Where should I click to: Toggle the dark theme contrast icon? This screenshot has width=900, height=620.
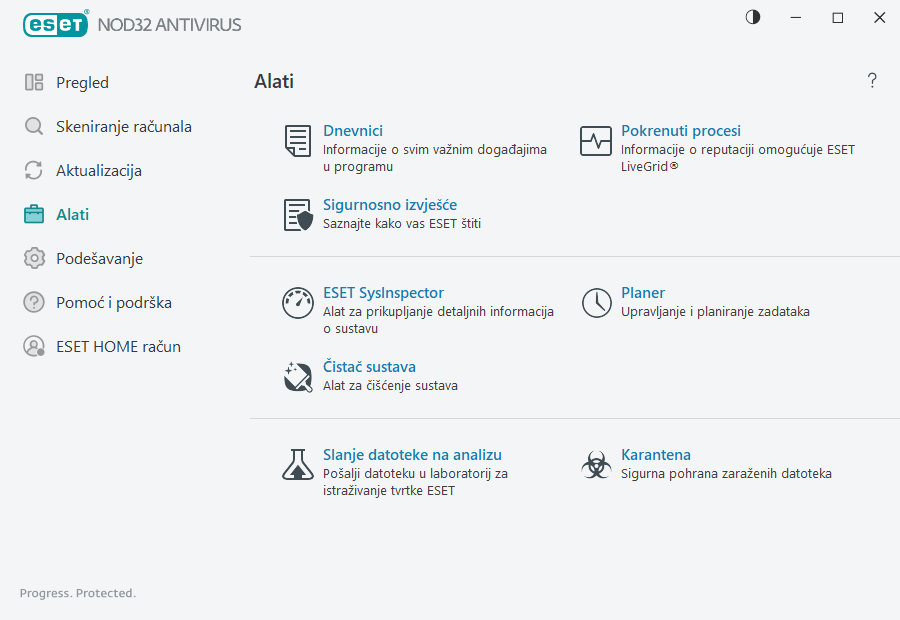point(752,17)
